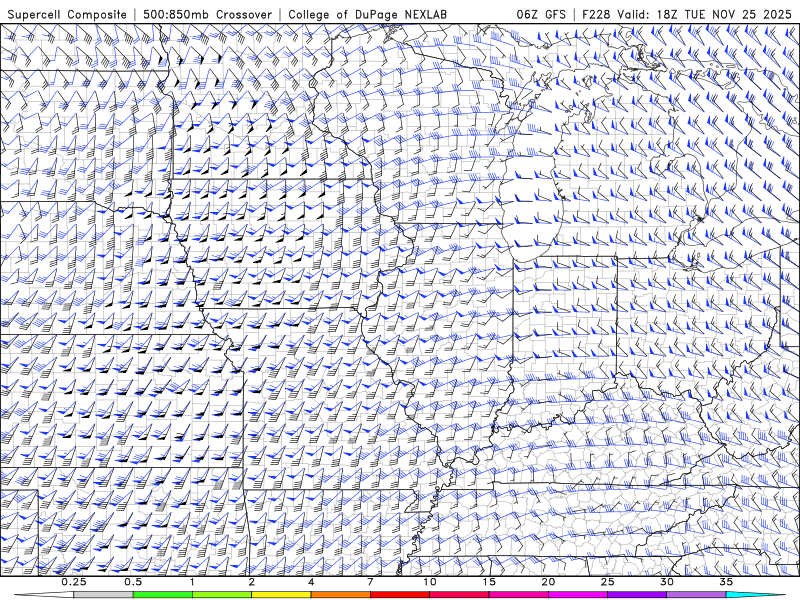Click the "06Z GFS" model run label
The height and width of the screenshot is (600, 800).
[x=541, y=14]
